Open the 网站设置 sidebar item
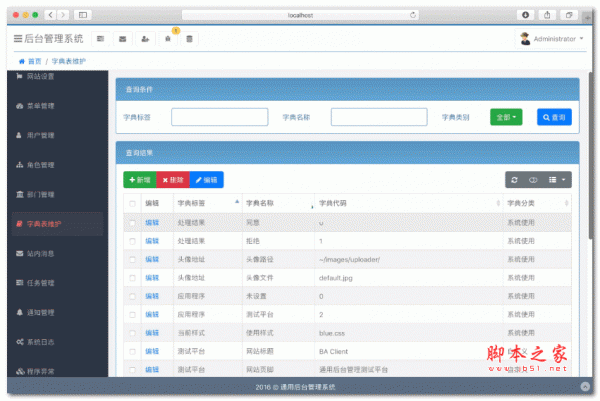 [x=57, y=77]
